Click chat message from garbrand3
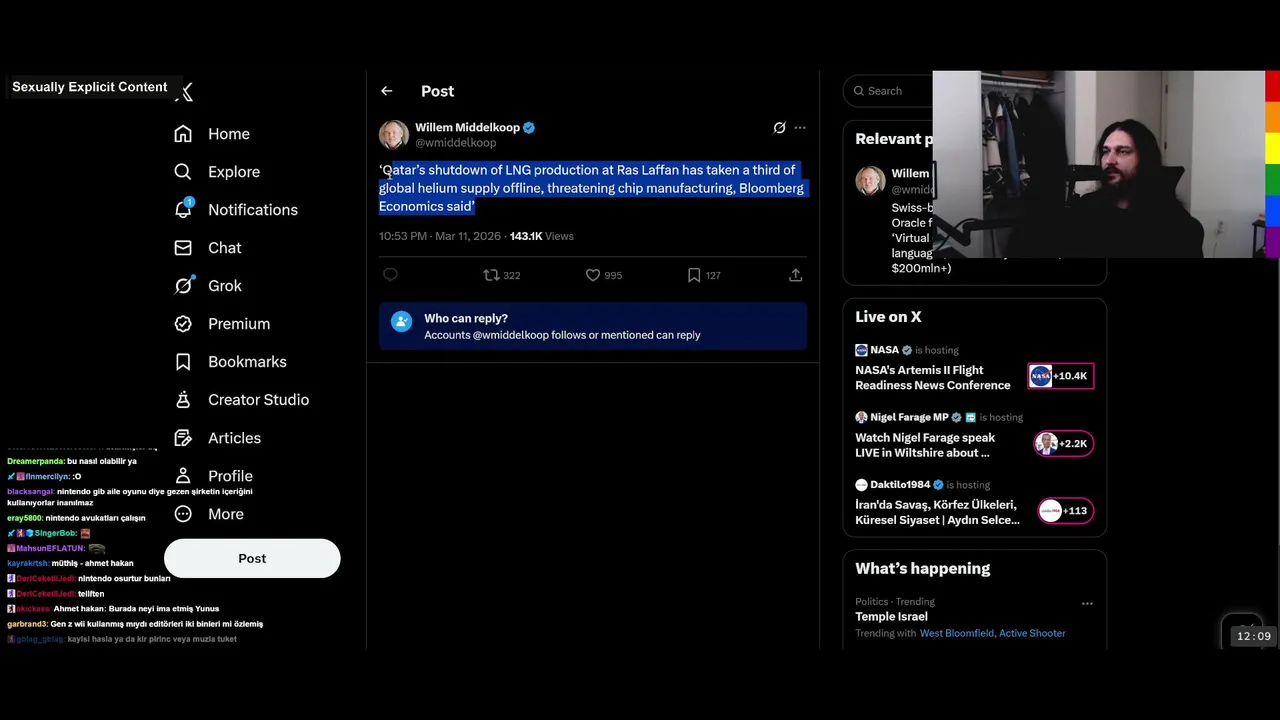The height and width of the screenshot is (720, 1280). pyautogui.click(x=135, y=624)
